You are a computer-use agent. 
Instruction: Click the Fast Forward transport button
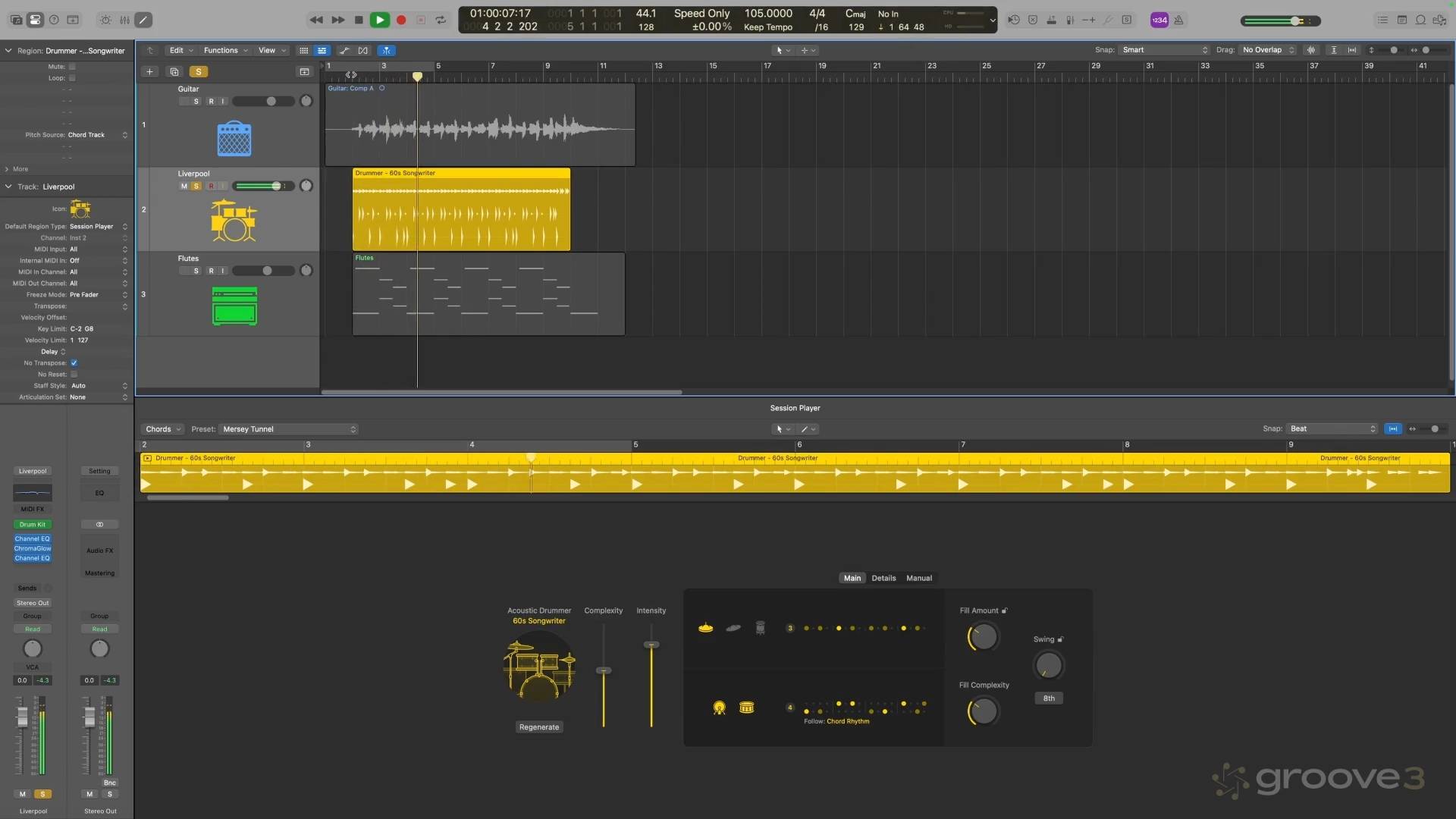click(x=338, y=20)
